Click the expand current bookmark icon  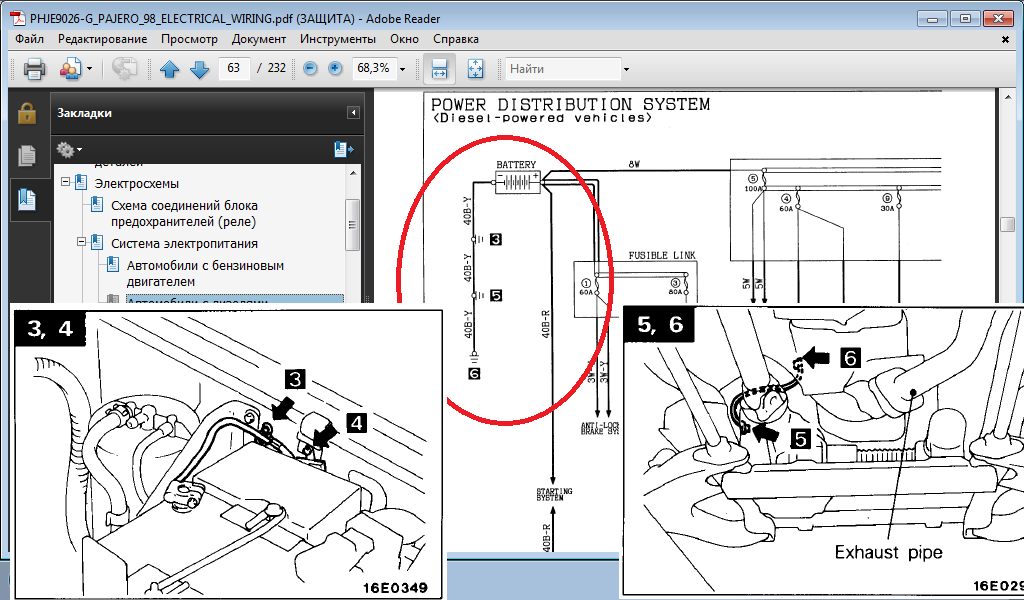tap(342, 149)
